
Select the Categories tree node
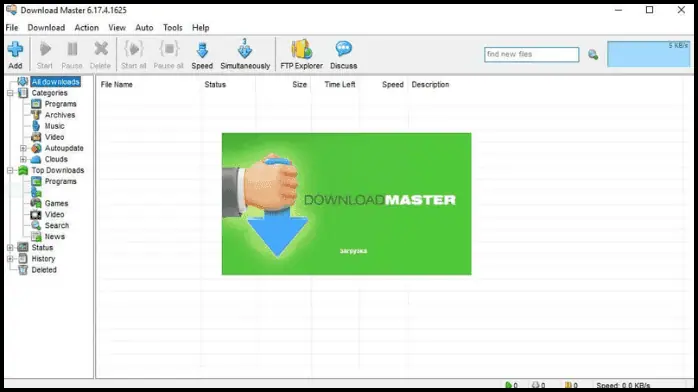click(49, 93)
